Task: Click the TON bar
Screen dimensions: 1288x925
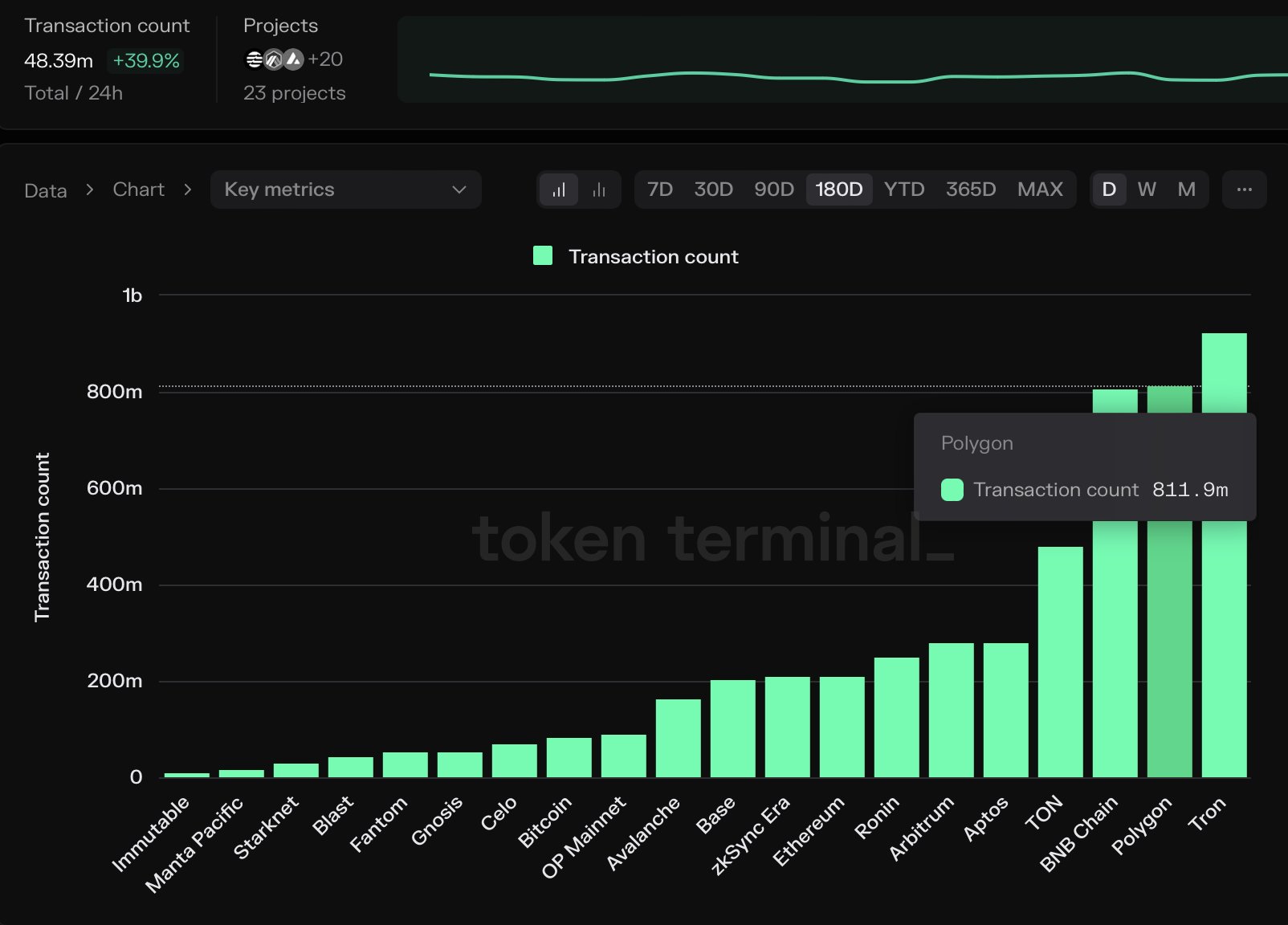Action: pos(1061,662)
